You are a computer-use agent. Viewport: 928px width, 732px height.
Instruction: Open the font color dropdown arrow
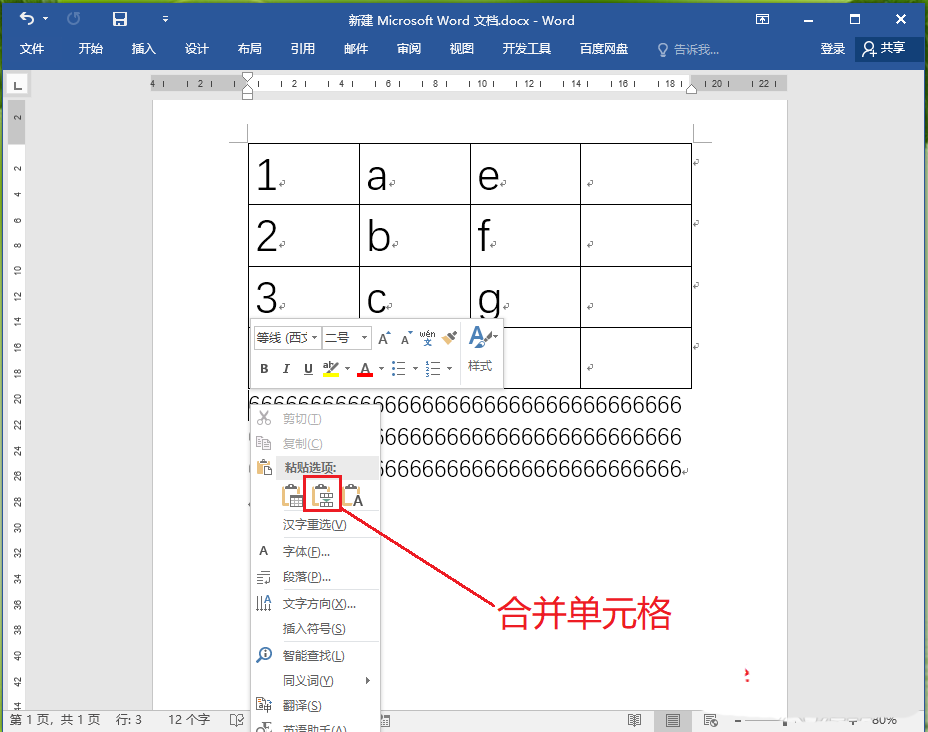[x=381, y=369]
